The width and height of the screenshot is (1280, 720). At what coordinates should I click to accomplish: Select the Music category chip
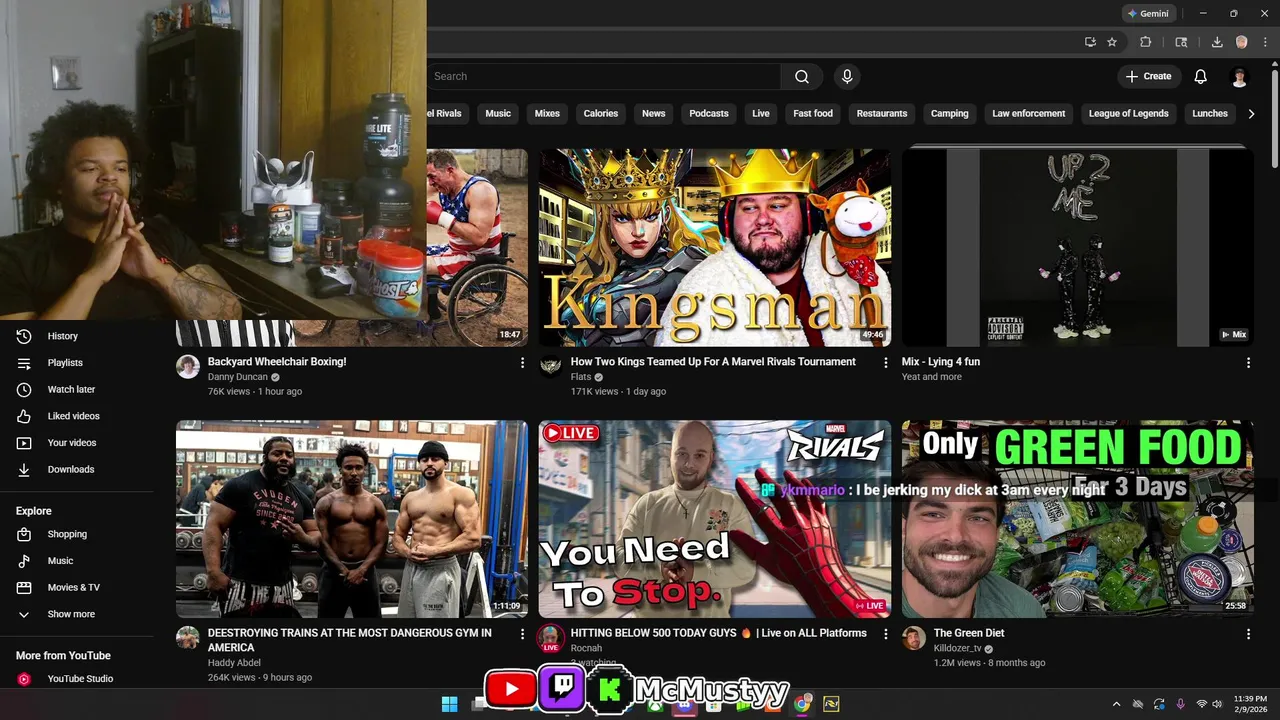pyautogui.click(x=498, y=114)
